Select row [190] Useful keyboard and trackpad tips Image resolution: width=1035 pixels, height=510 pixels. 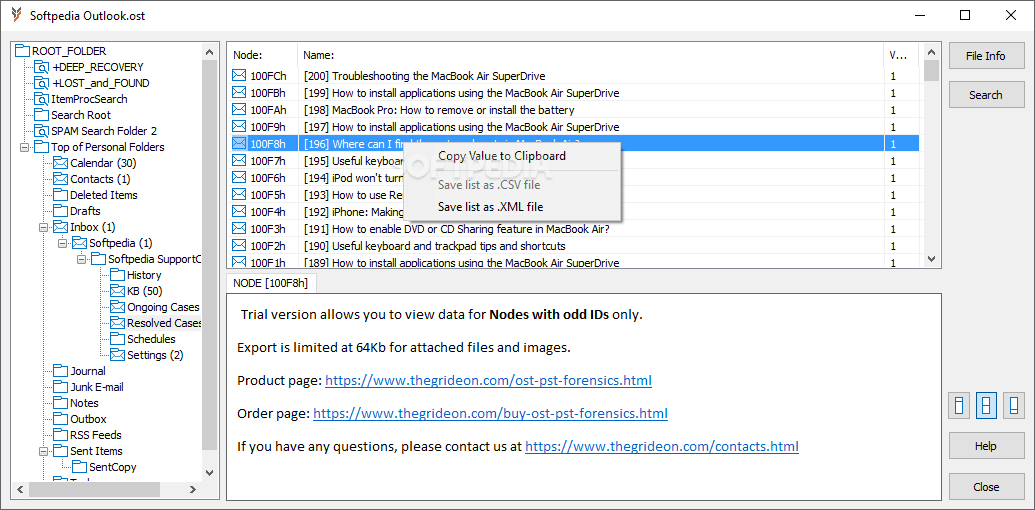click(x=574, y=246)
